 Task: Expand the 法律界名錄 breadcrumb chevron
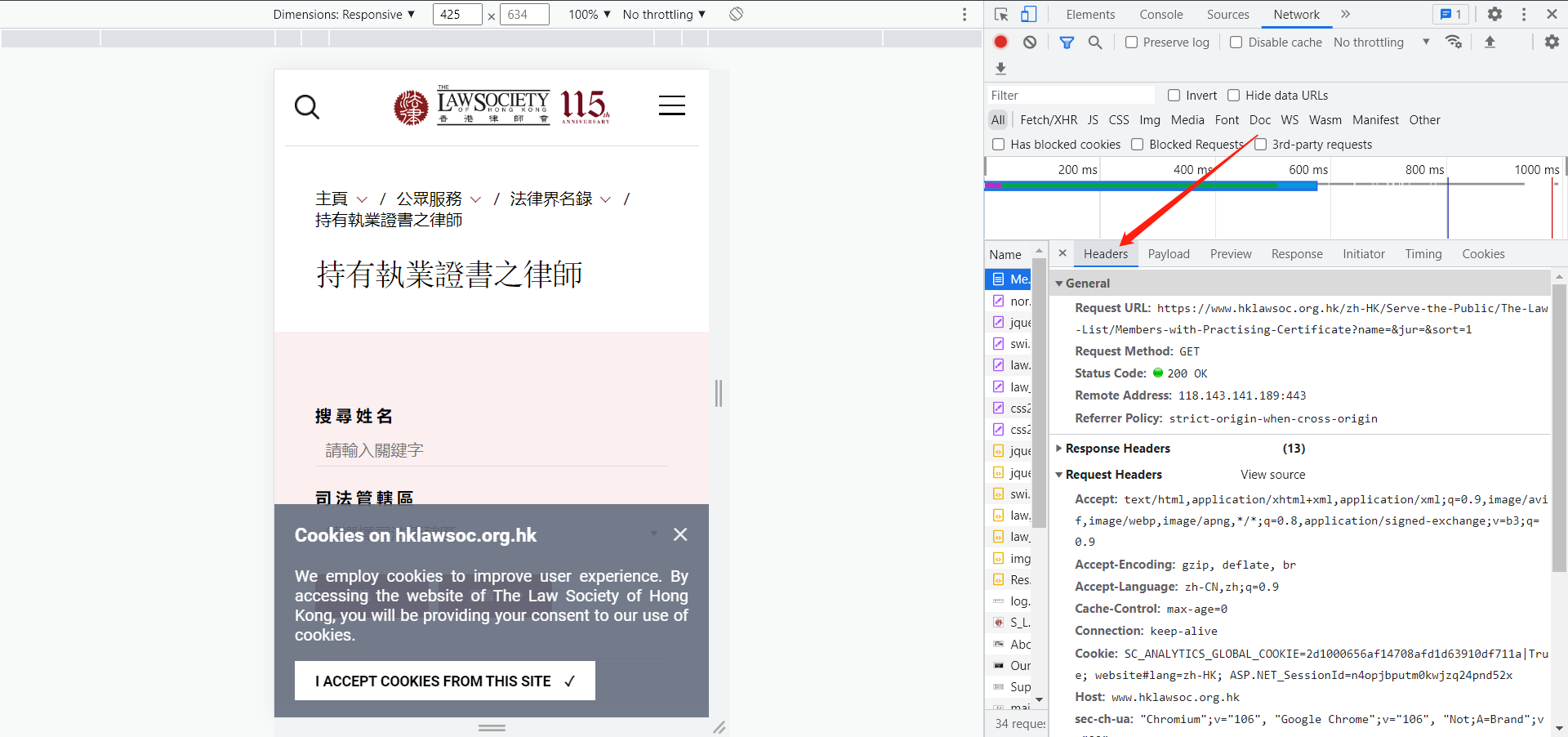coord(605,199)
